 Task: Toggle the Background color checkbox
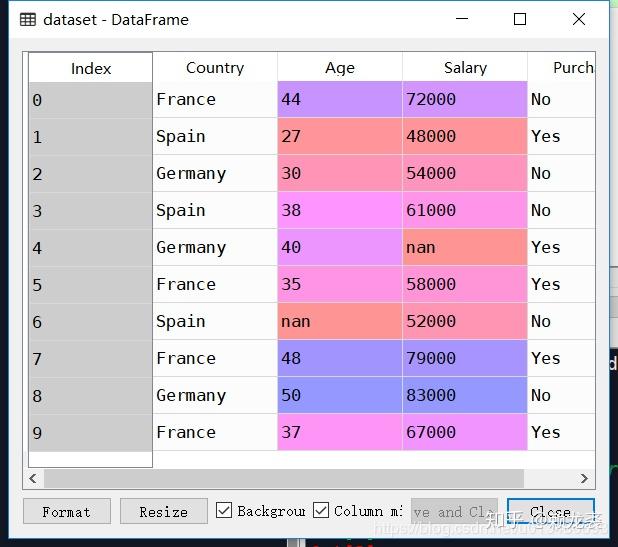click(x=224, y=510)
